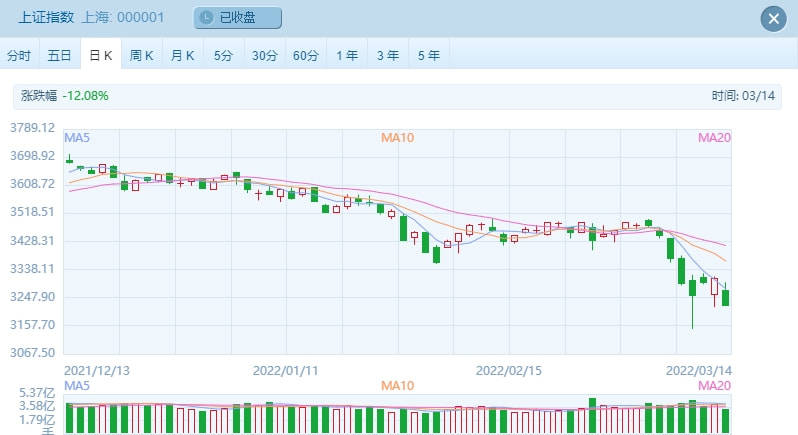The width and height of the screenshot is (798, 435).
Task: Show the 5年 range chart
Action: pyautogui.click(x=428, y=55)
